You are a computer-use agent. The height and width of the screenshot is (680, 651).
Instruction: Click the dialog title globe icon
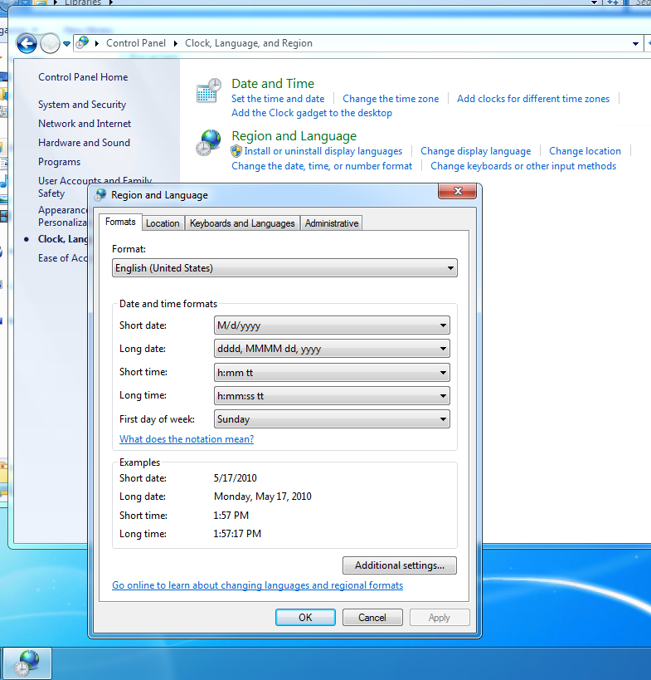point(101,195)
